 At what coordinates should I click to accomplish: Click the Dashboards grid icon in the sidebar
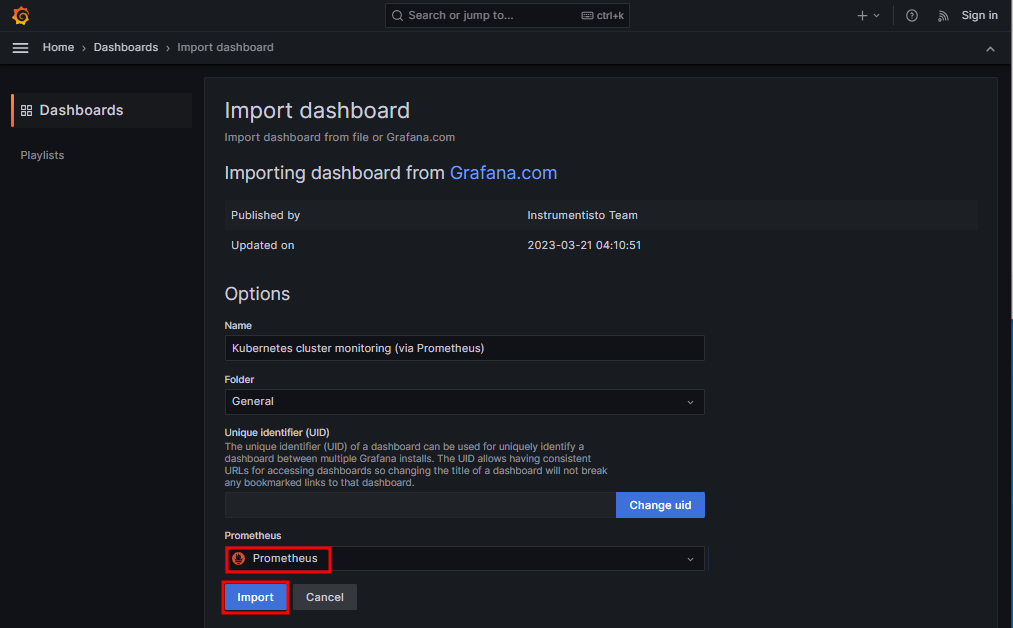pyautogui.click(x=26, y=110)
